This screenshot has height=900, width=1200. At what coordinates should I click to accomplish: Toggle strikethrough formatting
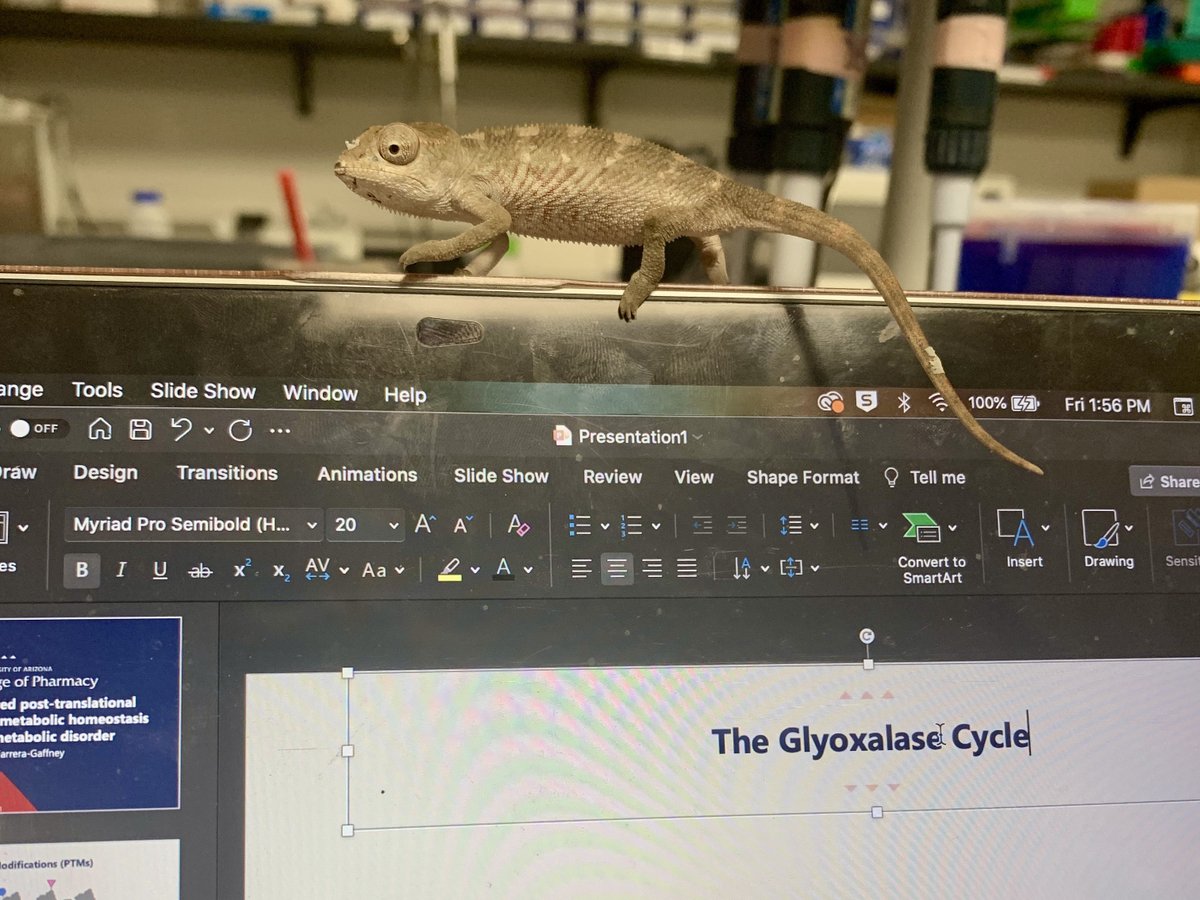point(200,571)
